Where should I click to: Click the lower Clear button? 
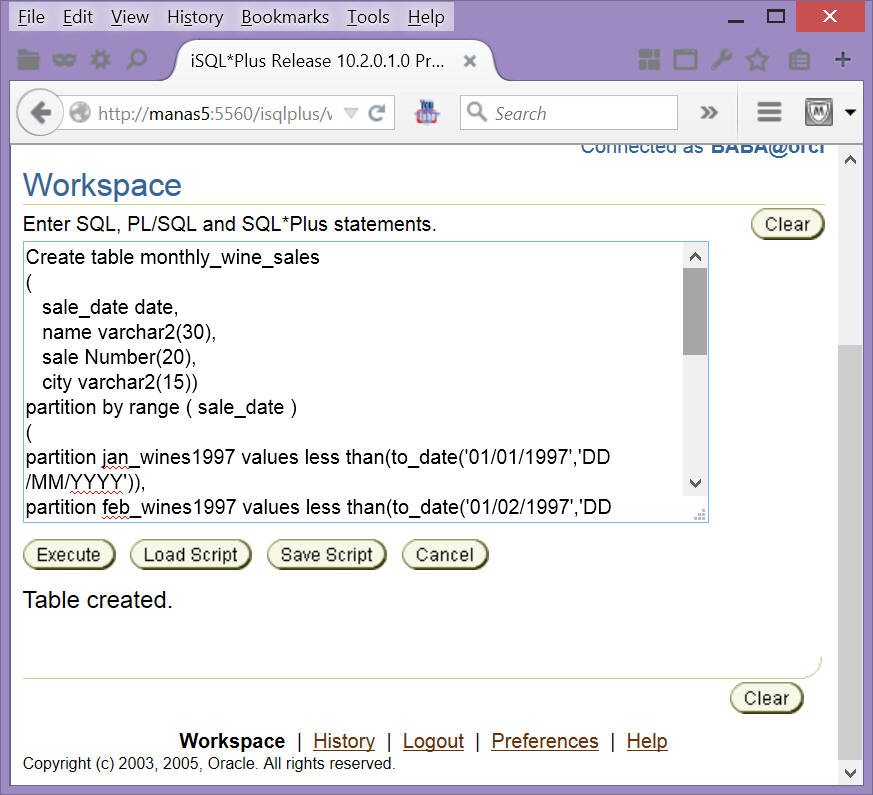767,698
